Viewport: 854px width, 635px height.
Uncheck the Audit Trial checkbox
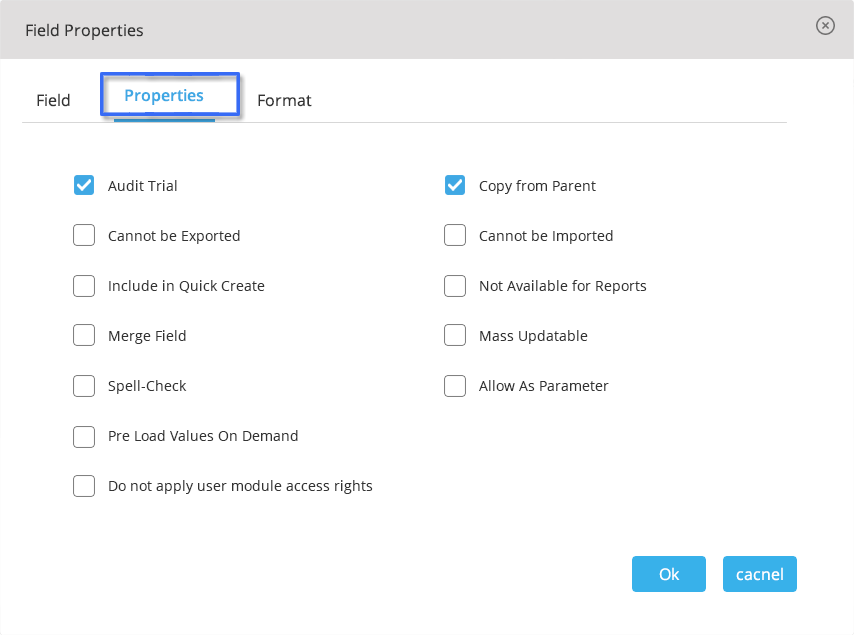pos(84,185)
